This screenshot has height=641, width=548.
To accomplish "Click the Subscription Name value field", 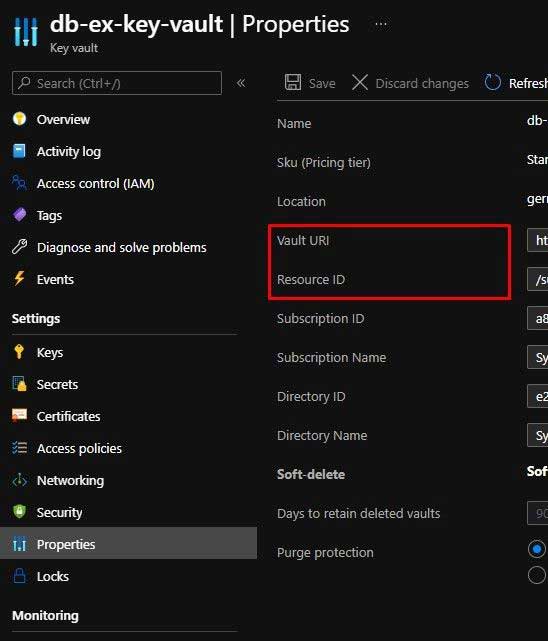I will coord(537,357).
